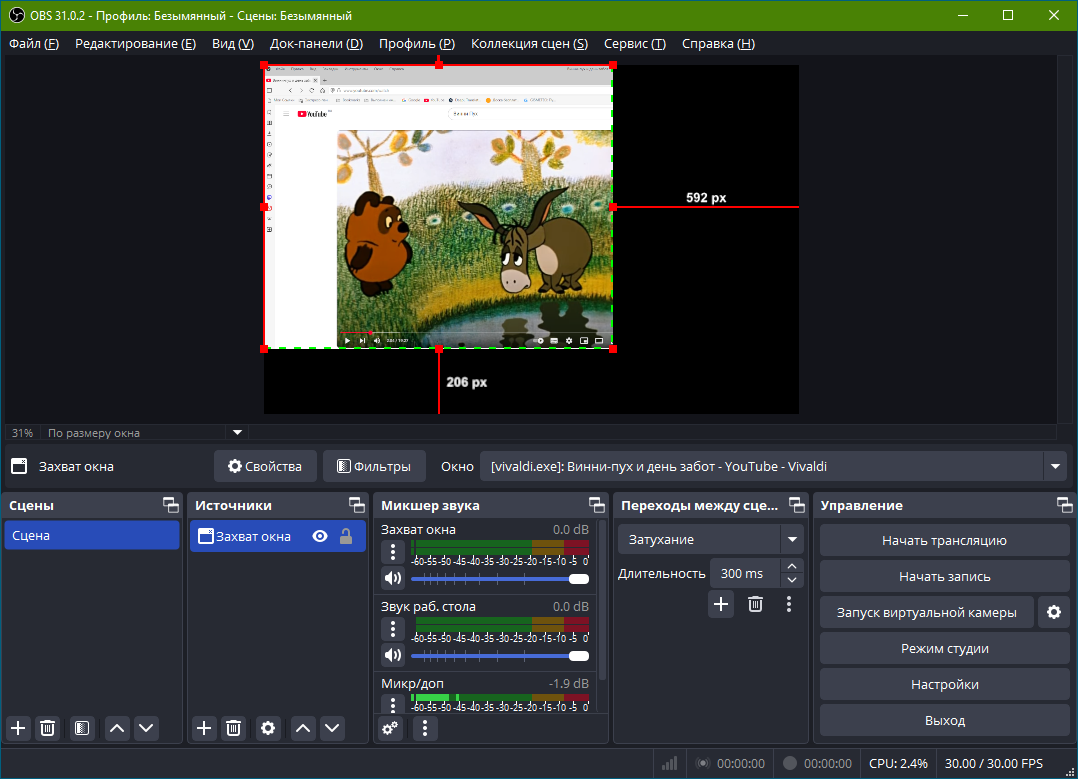Open transition properties three dots
This screenshot has height=779, width=1078.
(789, 604)
